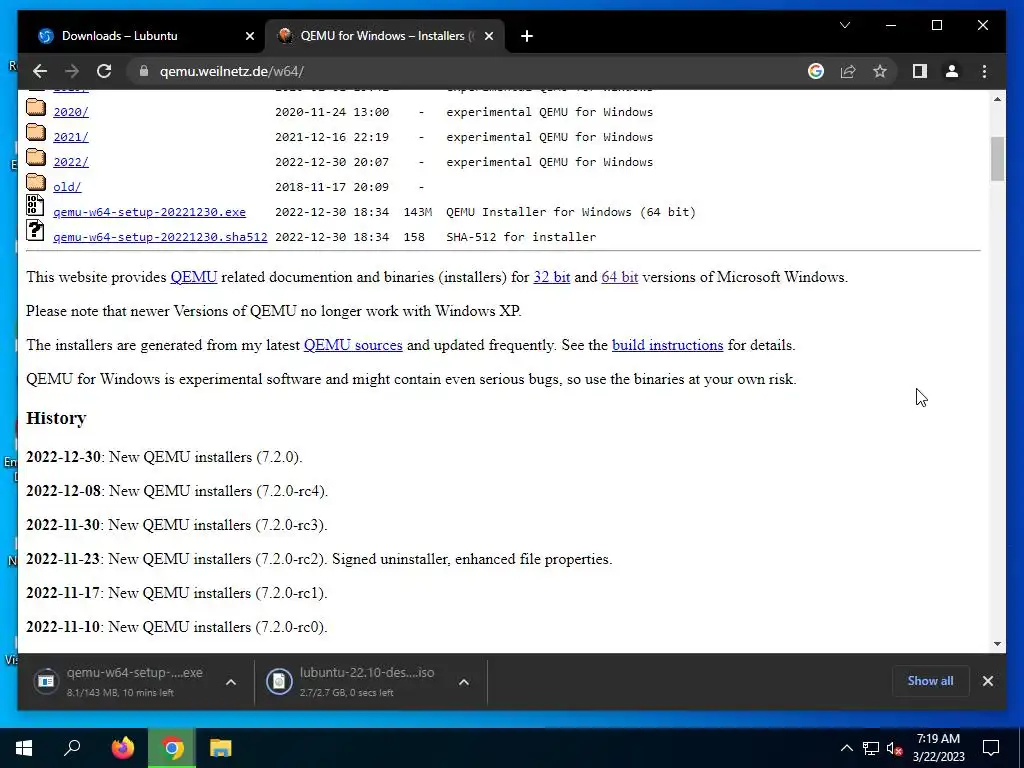Open the Chrome side panel
This screenshot has width=1024, height=768.
pos(920,71)
